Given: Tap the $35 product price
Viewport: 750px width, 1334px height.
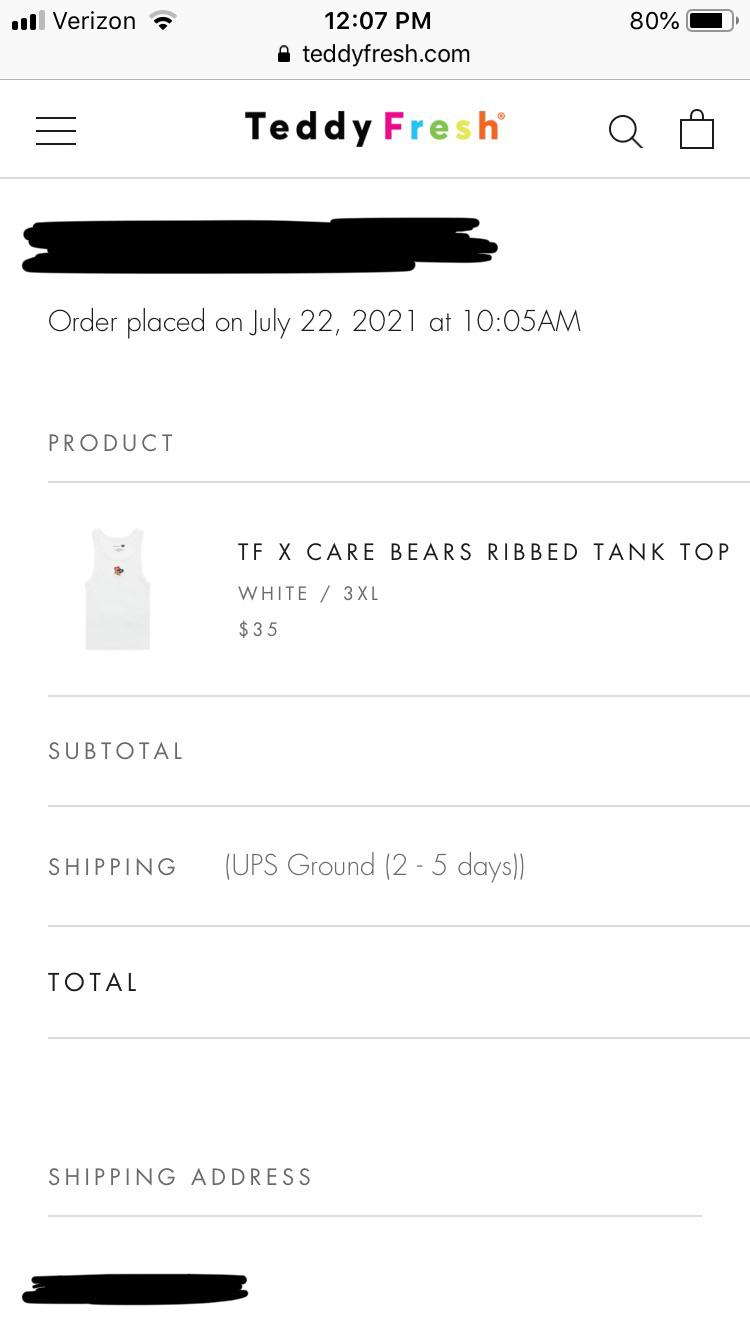Looking at the screenshot, I should [258, 629].
